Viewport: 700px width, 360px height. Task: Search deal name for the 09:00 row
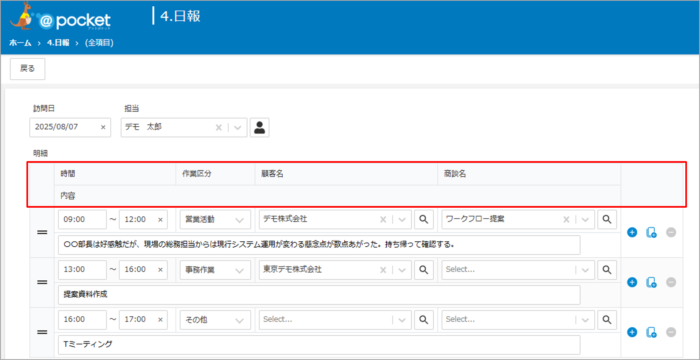click(607, 219)
